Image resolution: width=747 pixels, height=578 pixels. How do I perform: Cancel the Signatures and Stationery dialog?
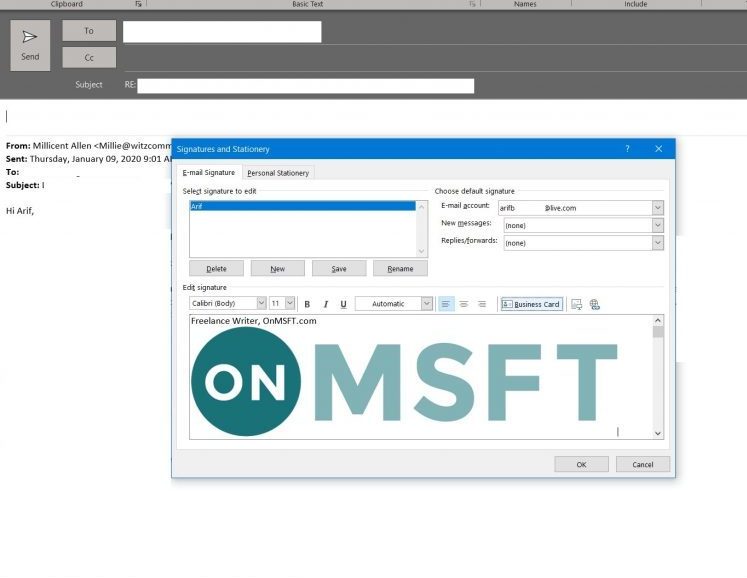tap(643, 464)
